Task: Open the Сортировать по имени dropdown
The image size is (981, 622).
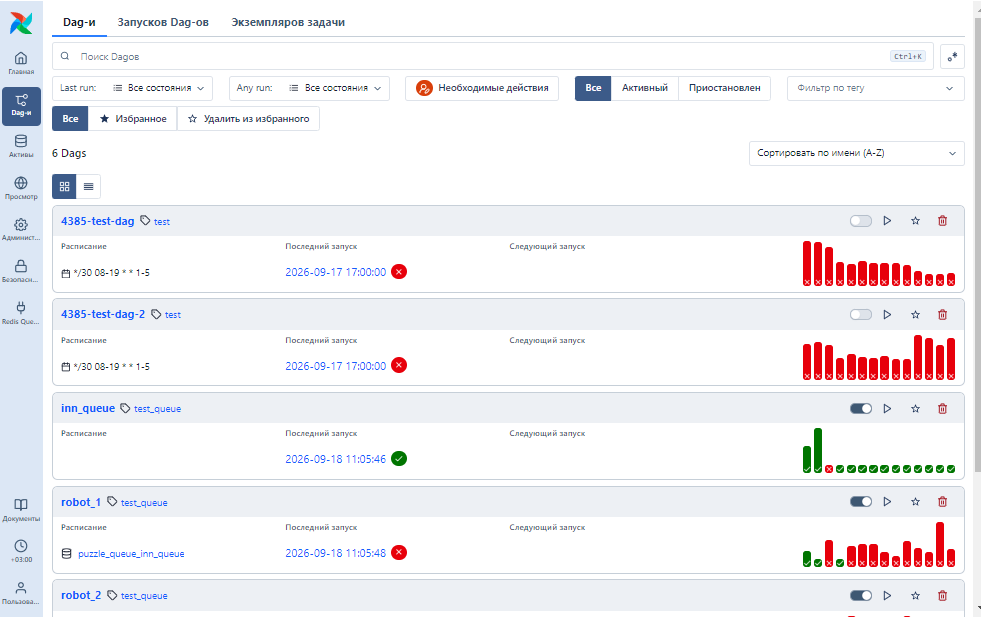Action: click(x=856, y=153)
